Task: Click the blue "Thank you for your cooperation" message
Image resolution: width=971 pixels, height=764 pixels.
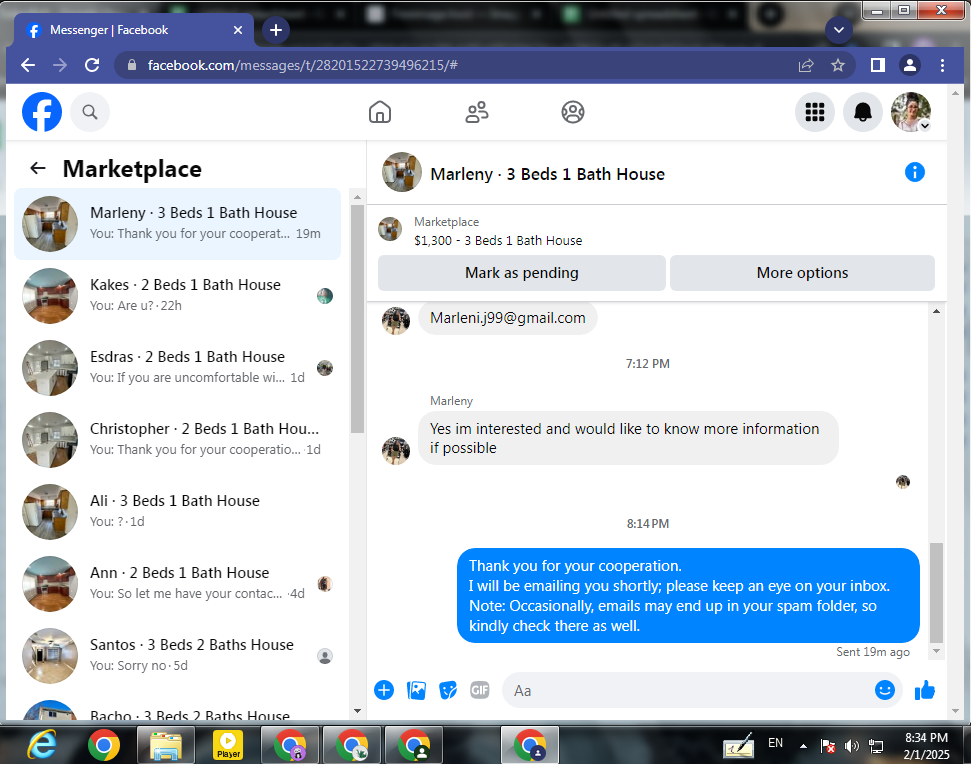Action: [x=688, y=596]
